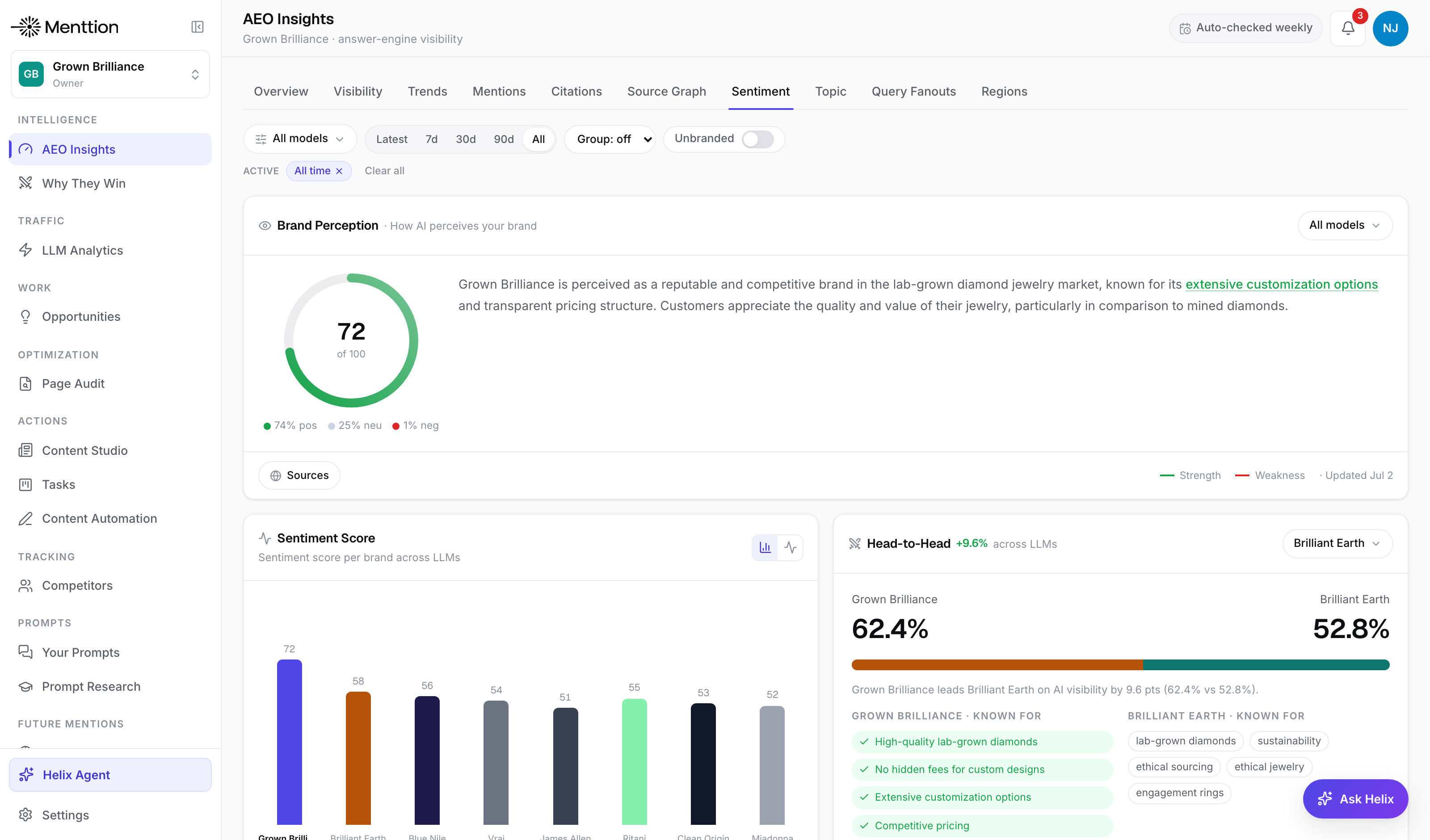Screen dimensions: 1430x840
Task: Click Brand Perception eye icon
Action: click(x=265, y=225)
